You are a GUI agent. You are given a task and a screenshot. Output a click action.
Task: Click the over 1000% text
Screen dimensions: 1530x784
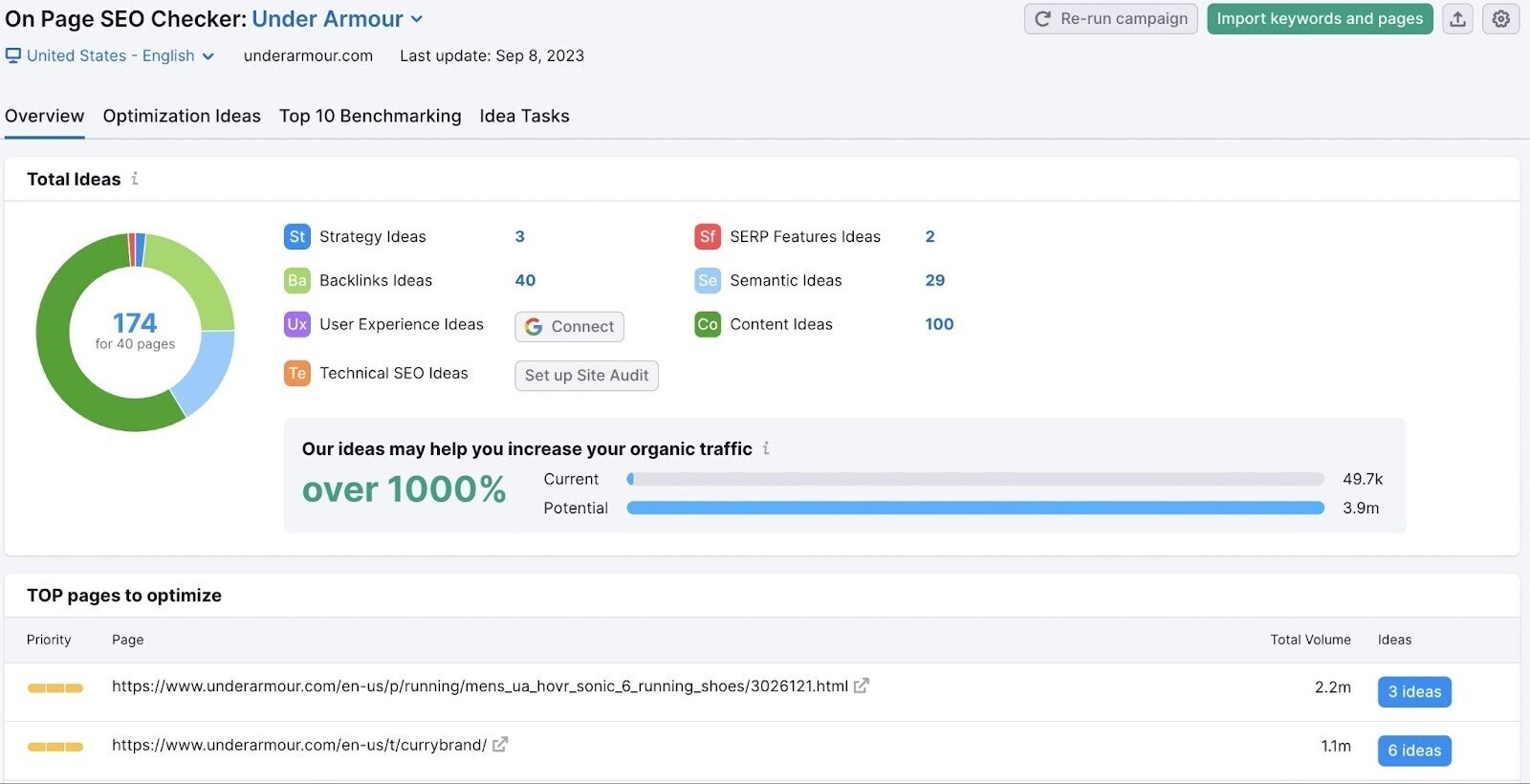[404, 490]
